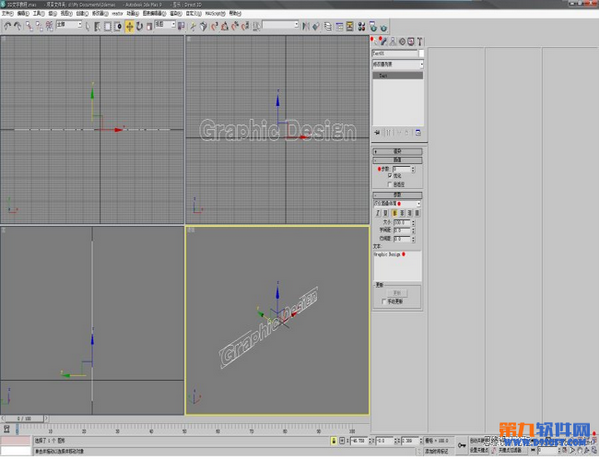The image size is (600, 460).
Task: Activate the Select and Link tool
Action: pos(29,26)
